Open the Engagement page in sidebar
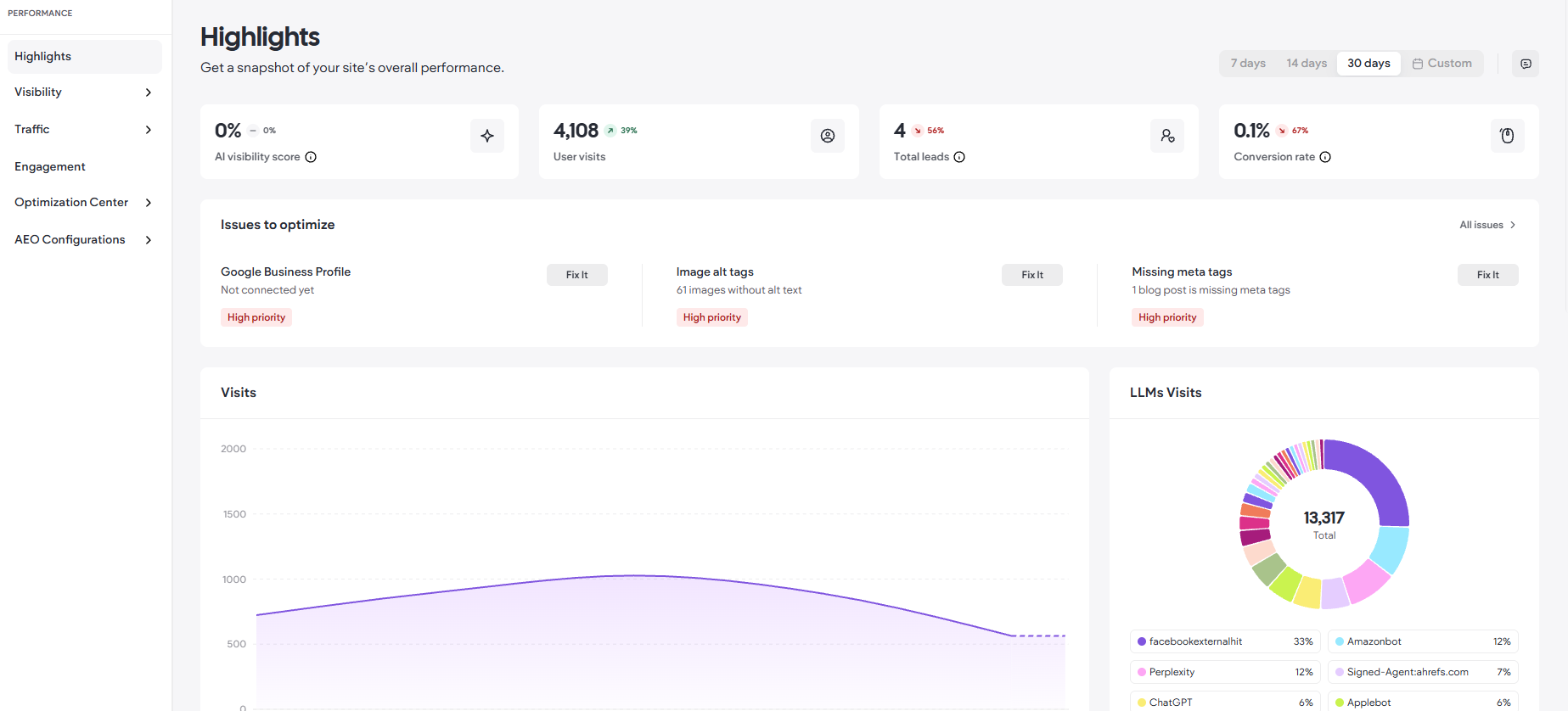 point(84,167)
